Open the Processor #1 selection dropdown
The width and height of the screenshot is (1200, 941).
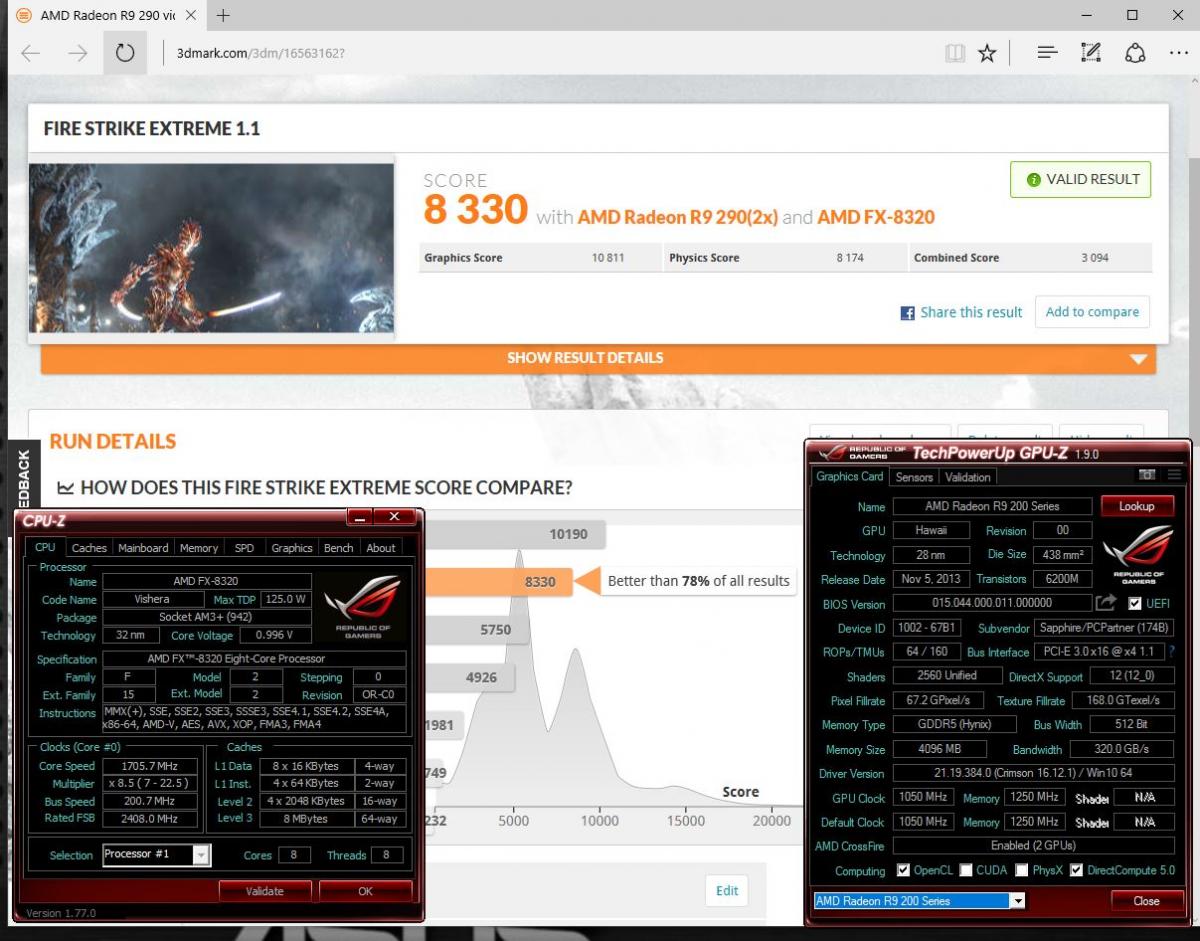tap(201, 855)
